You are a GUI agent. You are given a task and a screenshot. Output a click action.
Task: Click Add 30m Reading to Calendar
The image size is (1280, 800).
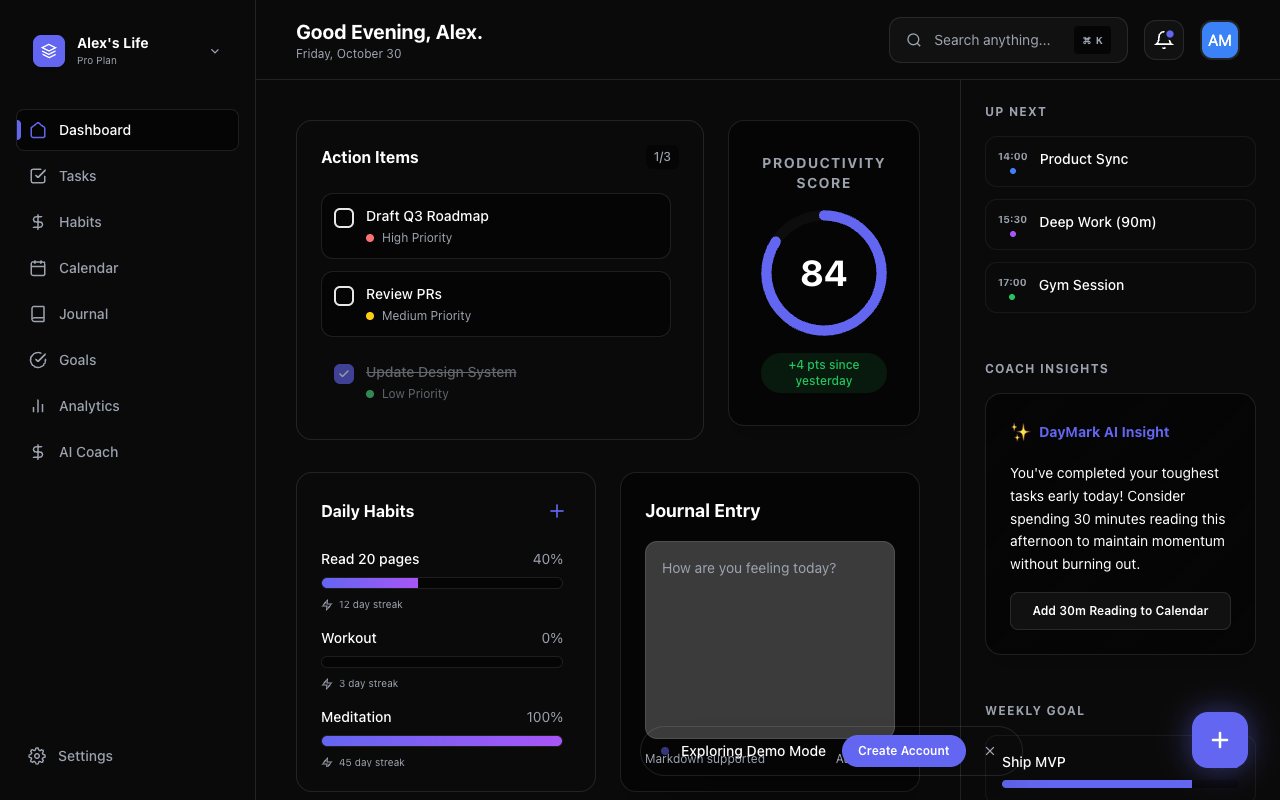click(x=1120, y=611)
